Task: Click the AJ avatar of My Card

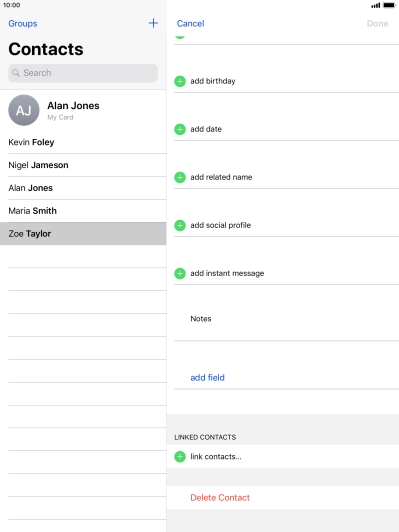Action: [x=24, y=110]
